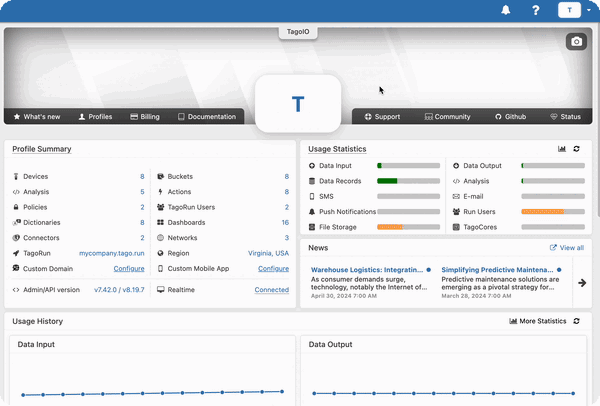
Task: Click the Data Records usage bar
Action: [409, 181]
